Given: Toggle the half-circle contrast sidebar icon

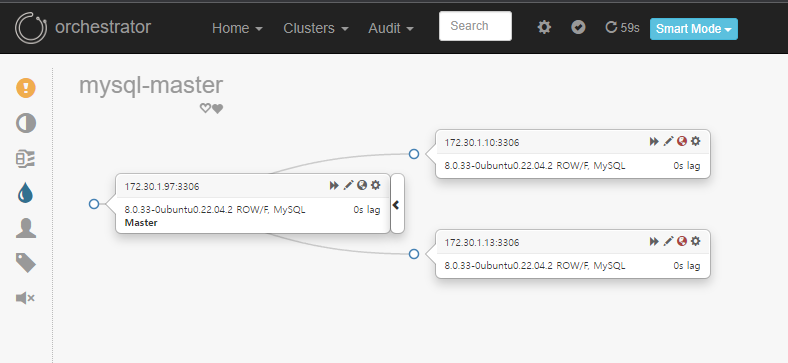Looking at the screenshot, I should pos(26,123).
